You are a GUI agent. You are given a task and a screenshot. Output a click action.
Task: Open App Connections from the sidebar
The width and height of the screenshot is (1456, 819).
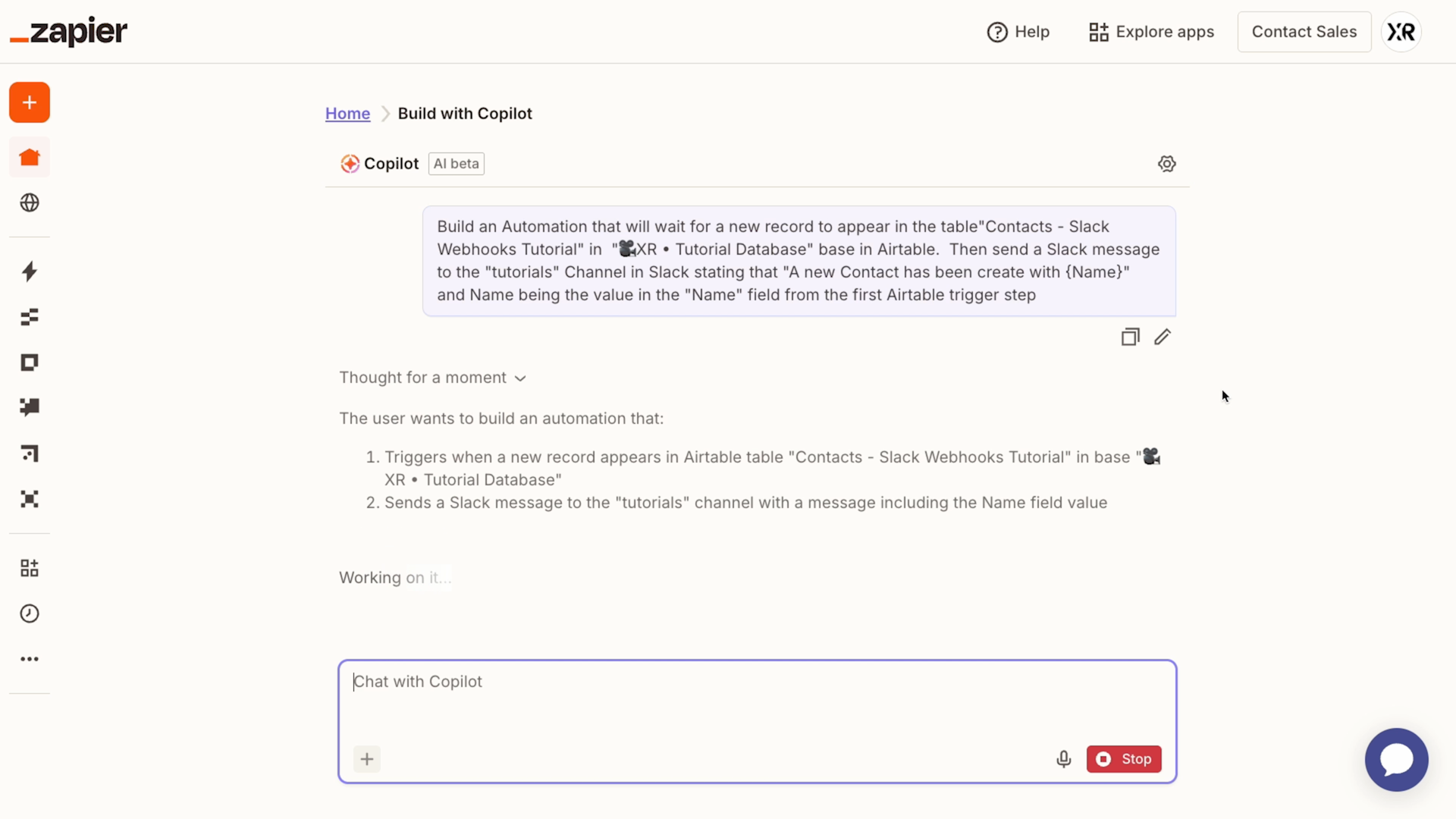(x=29, y=567)
